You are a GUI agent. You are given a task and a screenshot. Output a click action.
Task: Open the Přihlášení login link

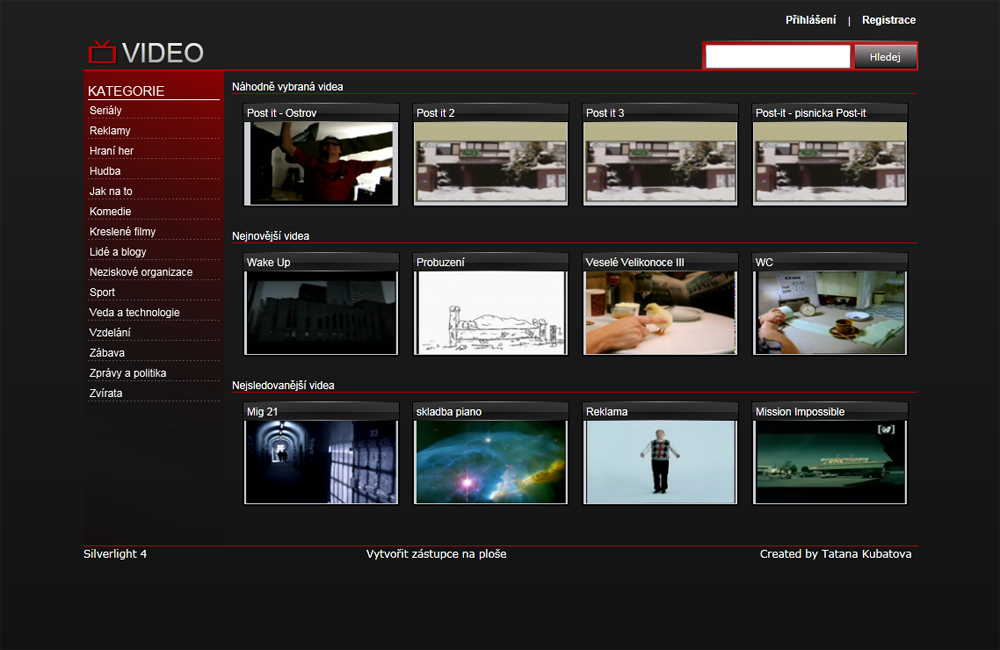tap(810, 20)
